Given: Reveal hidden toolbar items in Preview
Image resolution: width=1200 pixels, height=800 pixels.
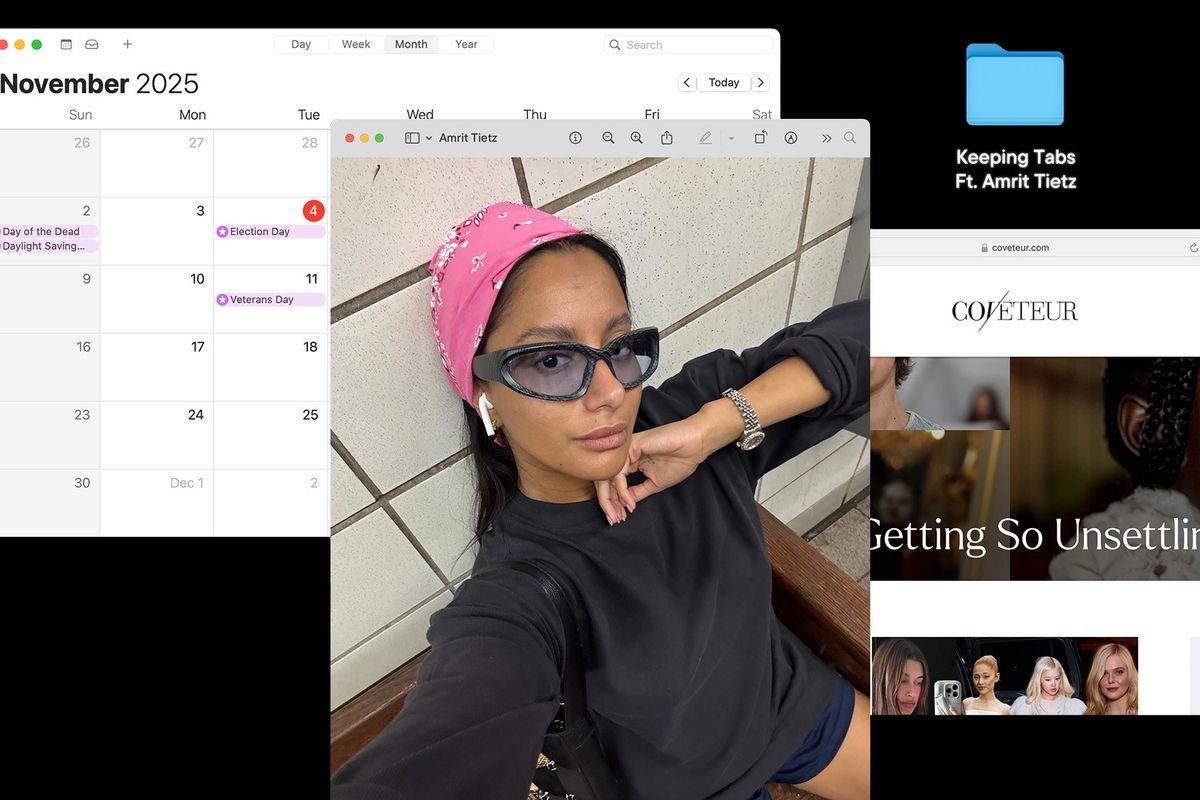Looking at the screenshot, I should click(826, 137).
